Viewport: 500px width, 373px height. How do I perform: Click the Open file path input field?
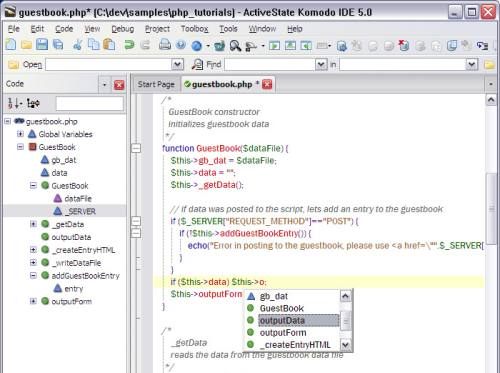point(109,64)
